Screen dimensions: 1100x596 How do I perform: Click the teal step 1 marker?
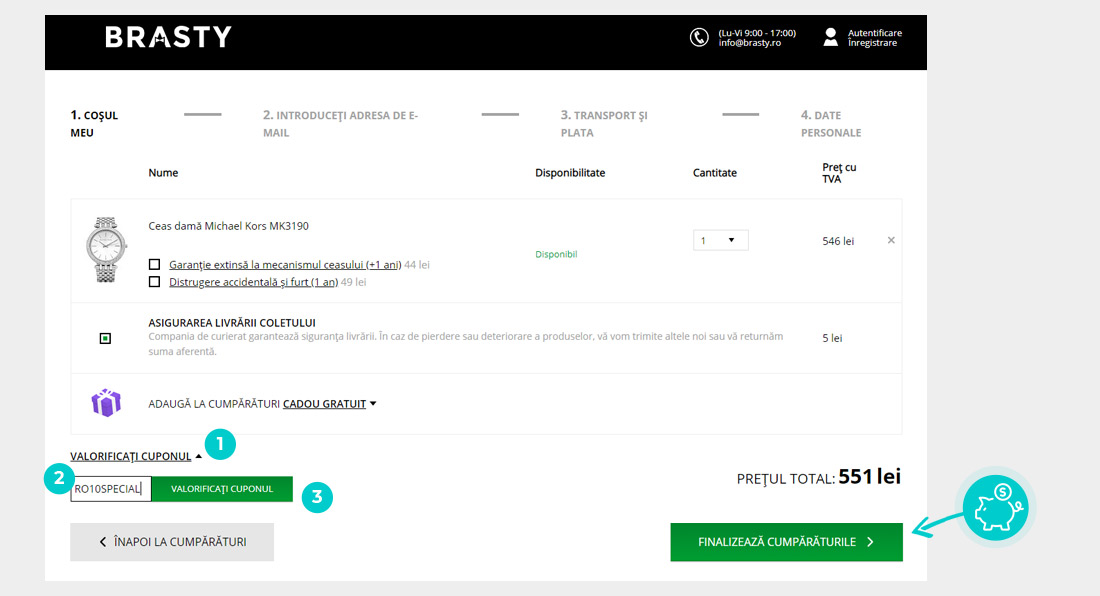pos(219,445)
